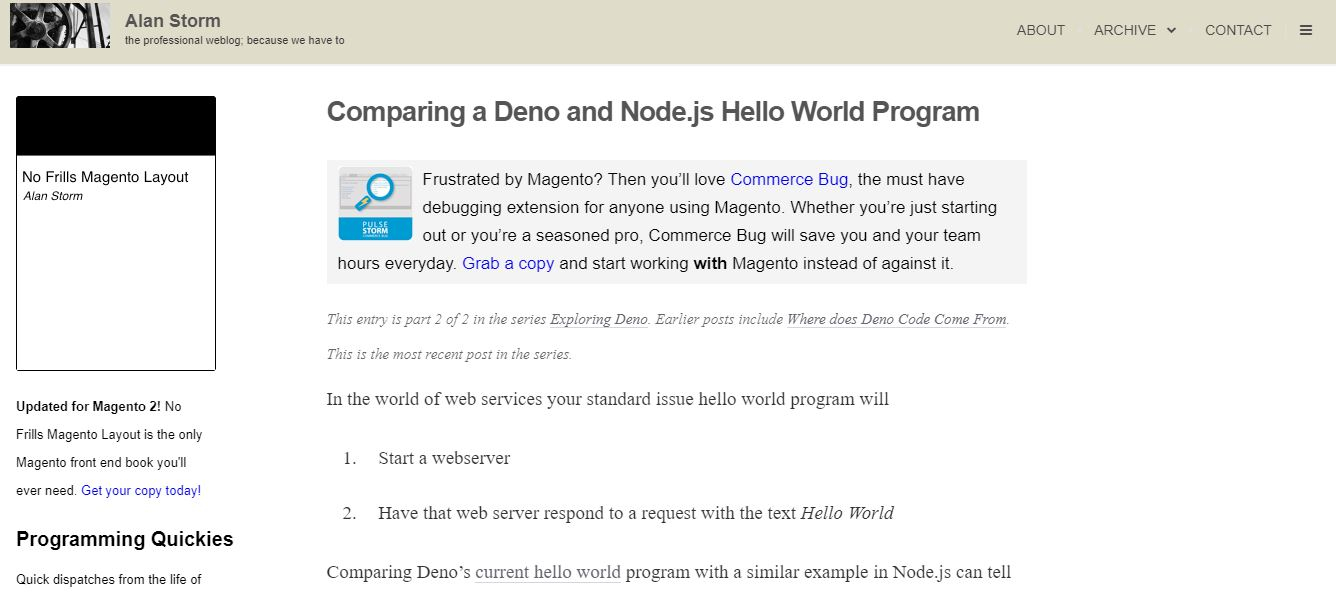Click the Get your copy today! link

tap(141, 490)
